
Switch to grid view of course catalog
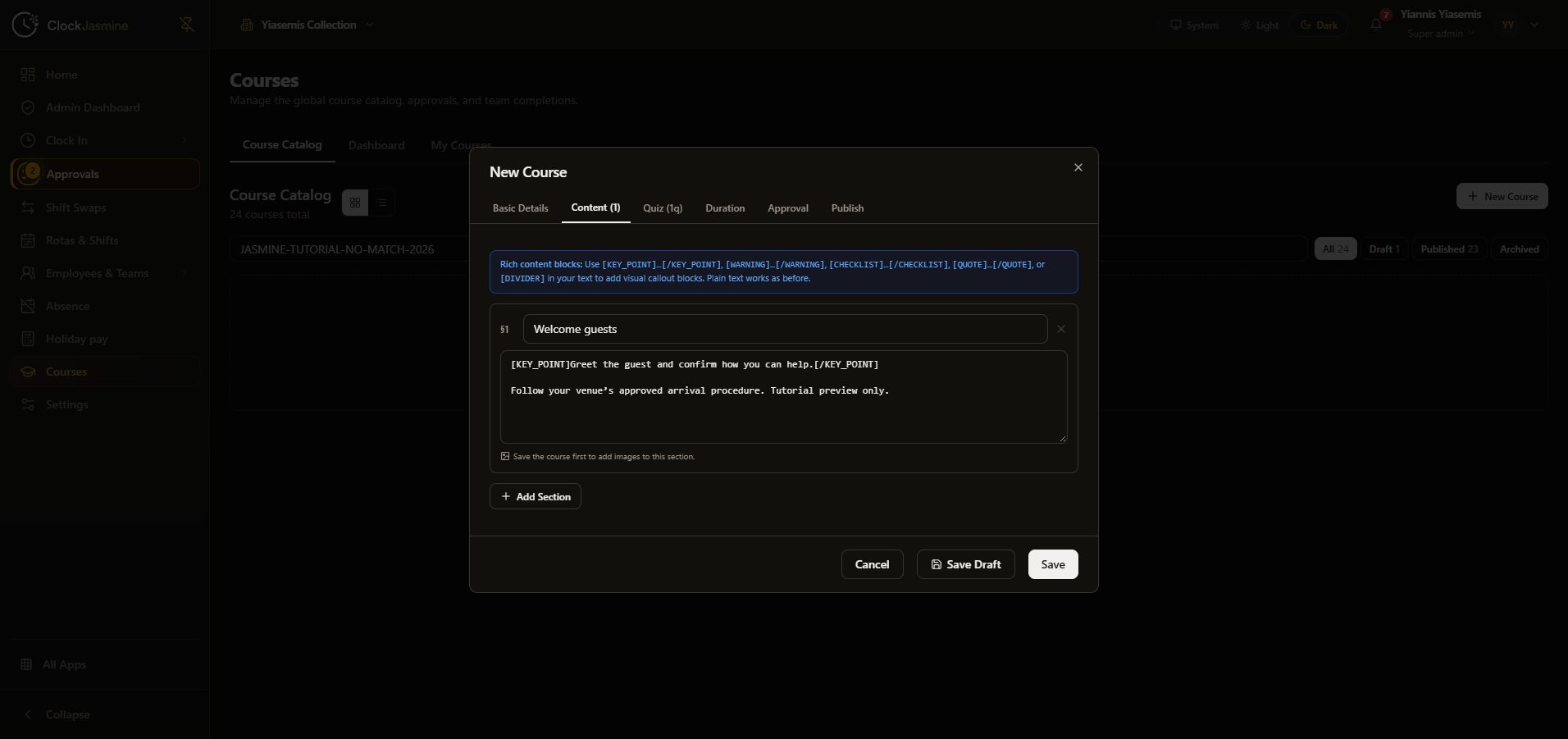click(355, 203)
